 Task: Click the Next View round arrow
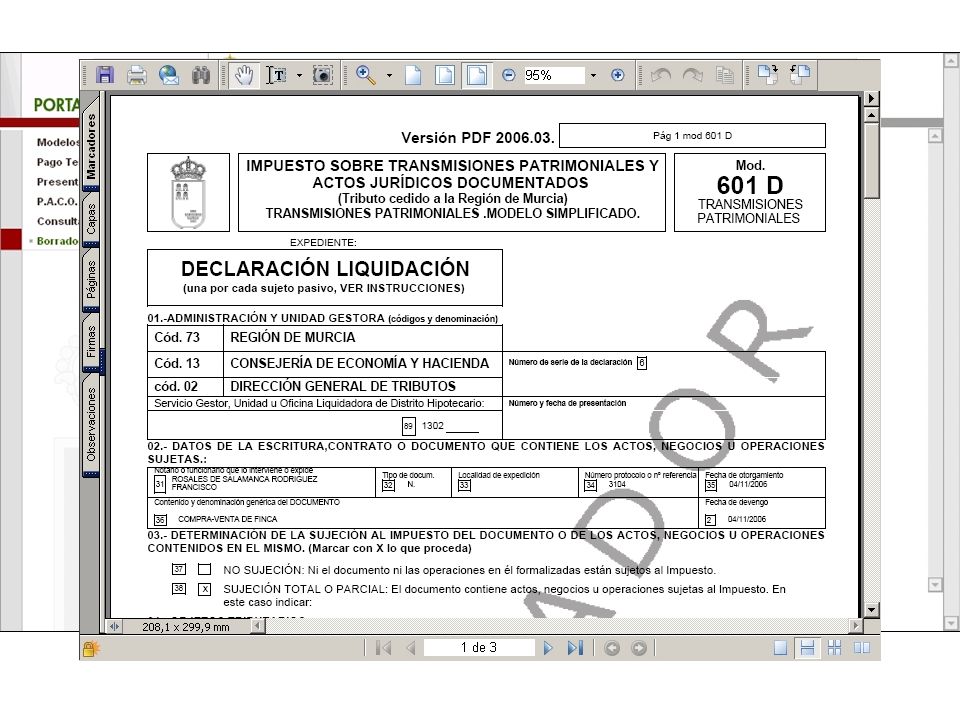[639, 648]
